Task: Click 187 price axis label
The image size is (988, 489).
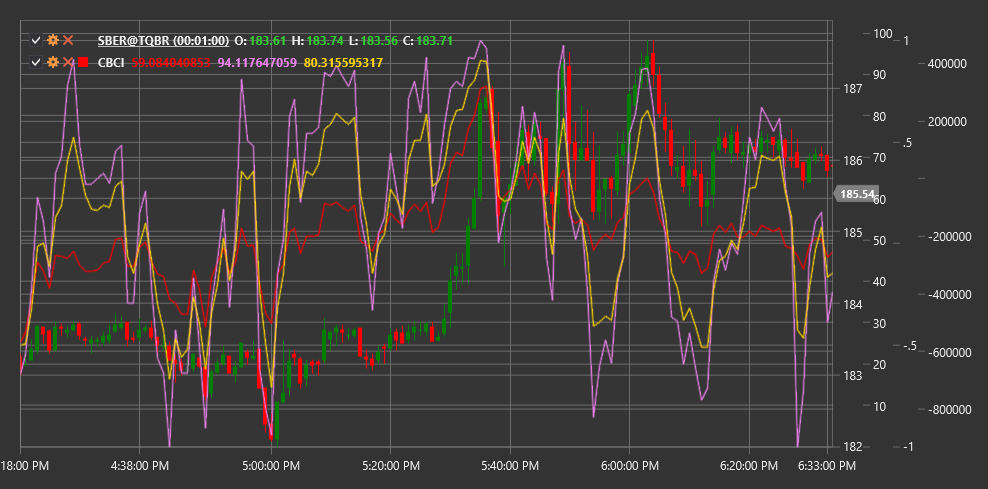Action: 852,89
